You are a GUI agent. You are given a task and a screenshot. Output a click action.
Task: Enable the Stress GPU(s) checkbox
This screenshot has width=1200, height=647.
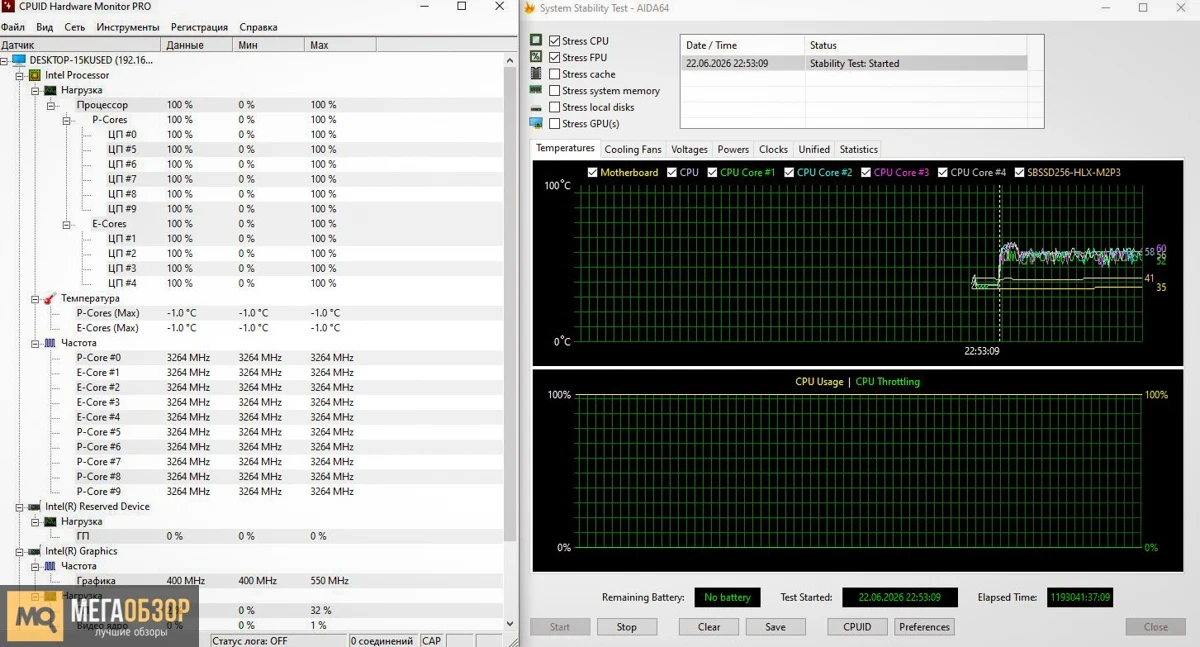[x=555, y=123]
